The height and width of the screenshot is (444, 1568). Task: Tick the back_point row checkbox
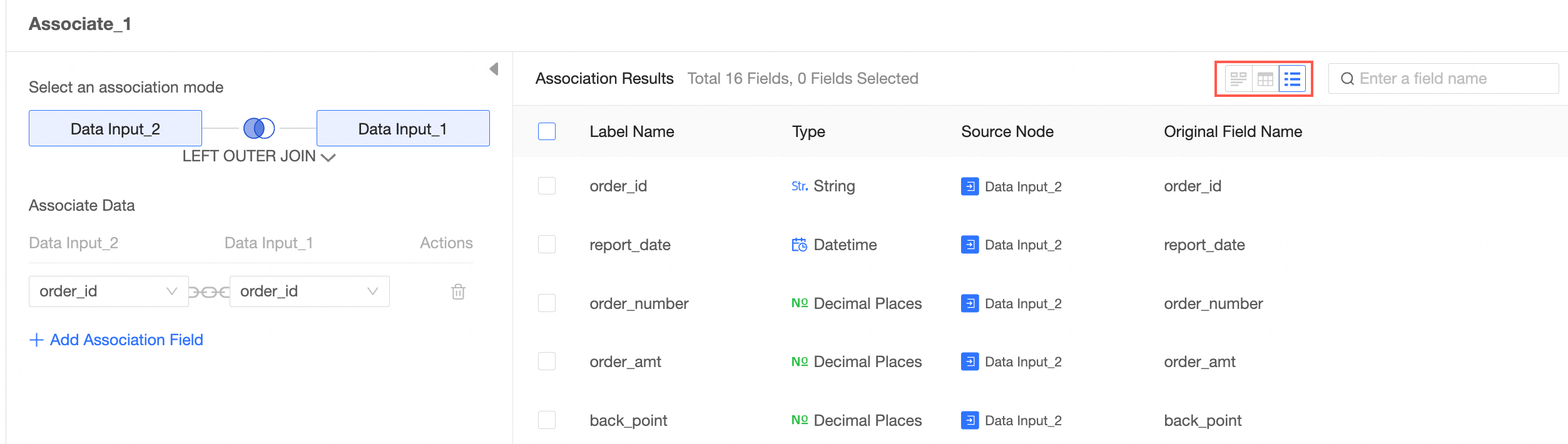[x=547, y=420]
